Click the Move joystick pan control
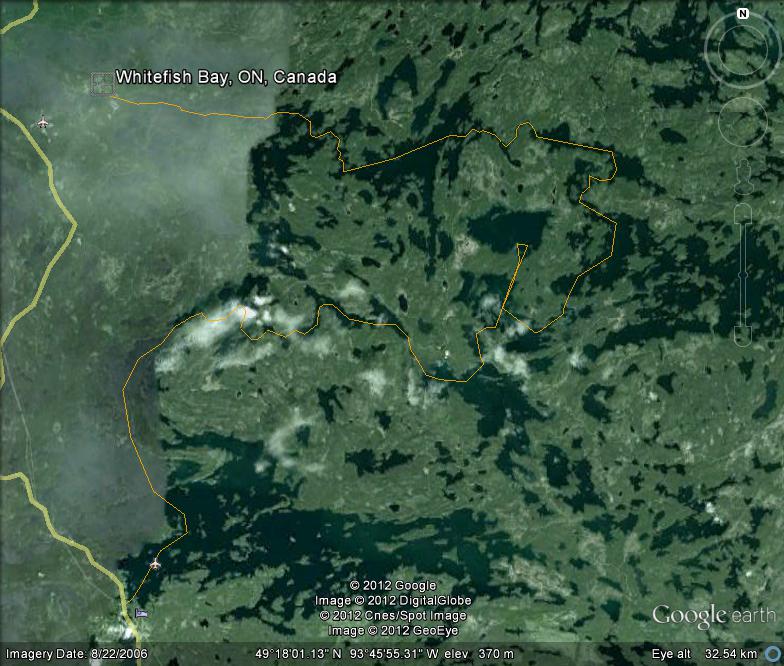 pyautogui.click(x=743, y=121)
